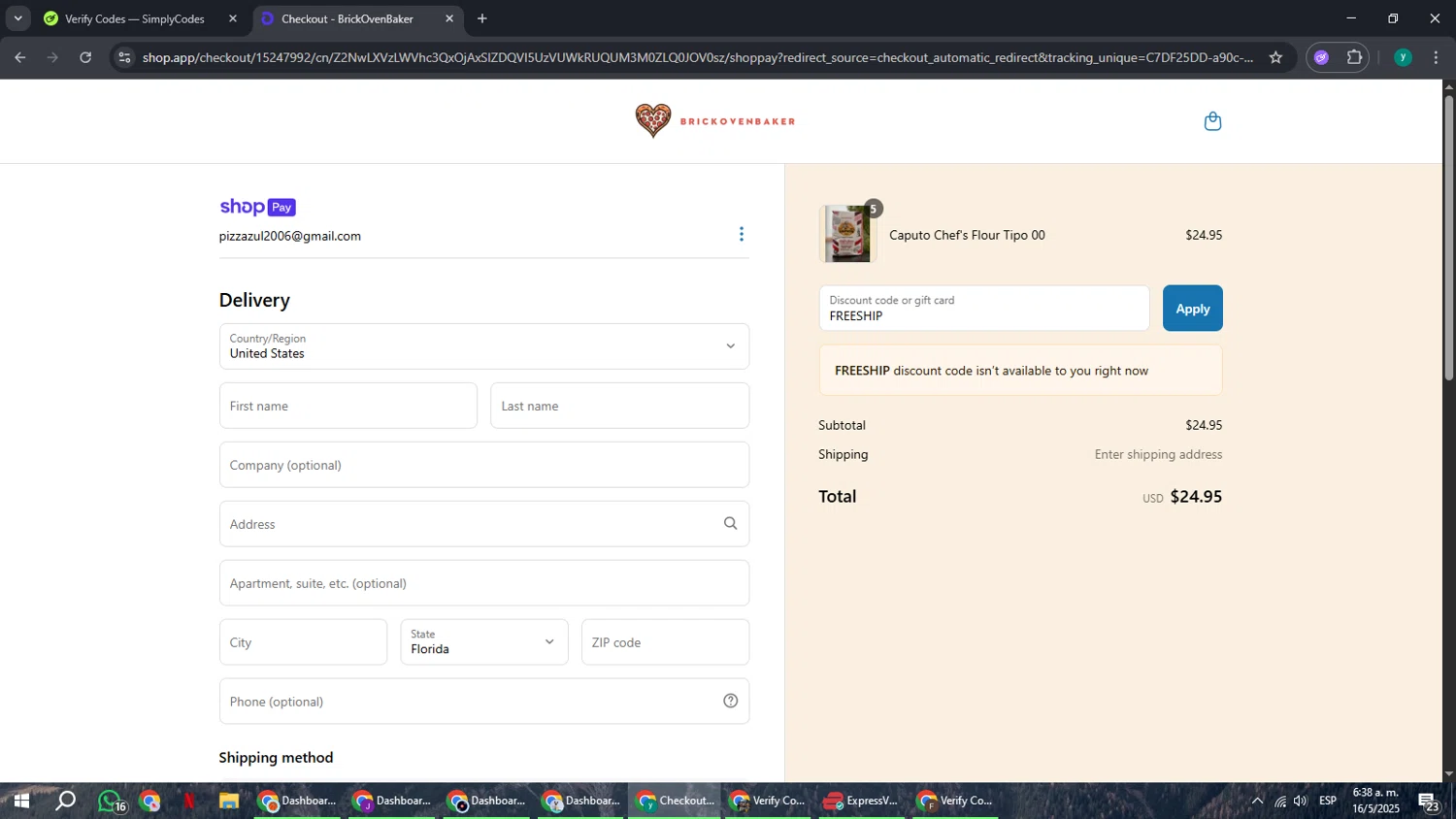Open Chrome three-dot menu
Image resolution: width=1456 pixels, height=819 pixels.
click(1436, 57)
